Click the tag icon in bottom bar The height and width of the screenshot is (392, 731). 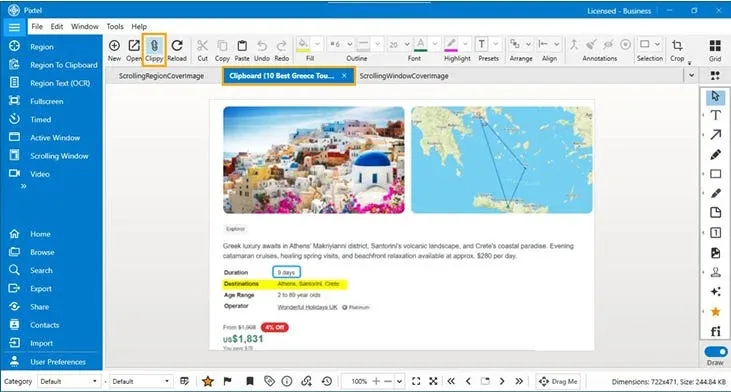pos(269,381)
